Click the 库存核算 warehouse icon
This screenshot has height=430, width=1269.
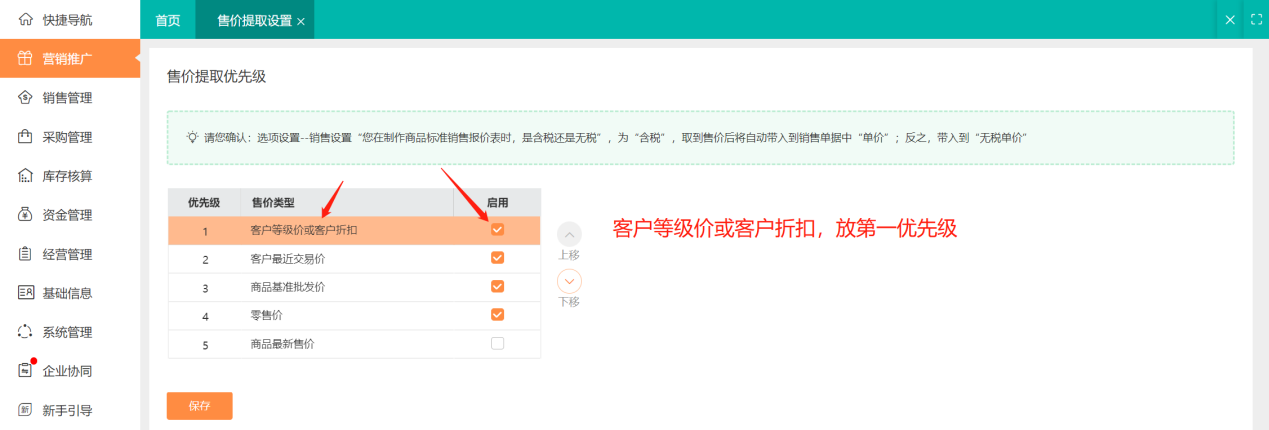pos(25,176)
